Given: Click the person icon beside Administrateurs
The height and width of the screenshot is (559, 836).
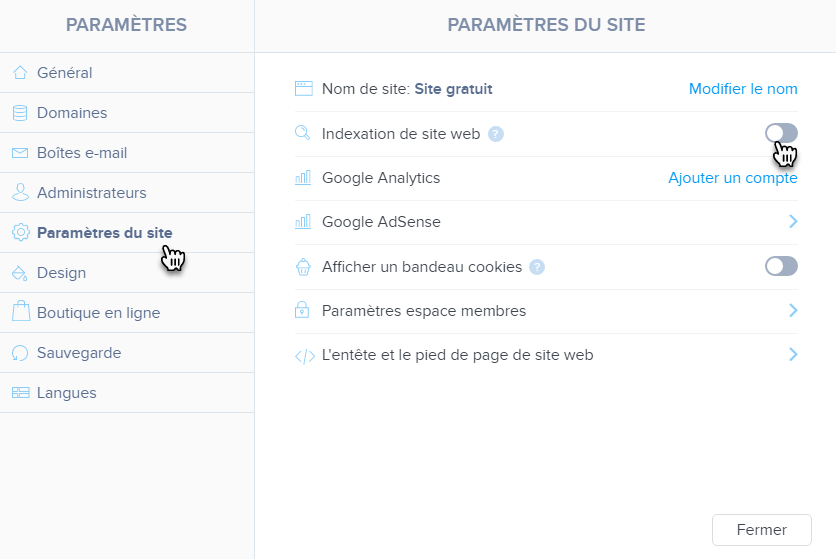Looking at the screenshot, I should pos(20,193).
